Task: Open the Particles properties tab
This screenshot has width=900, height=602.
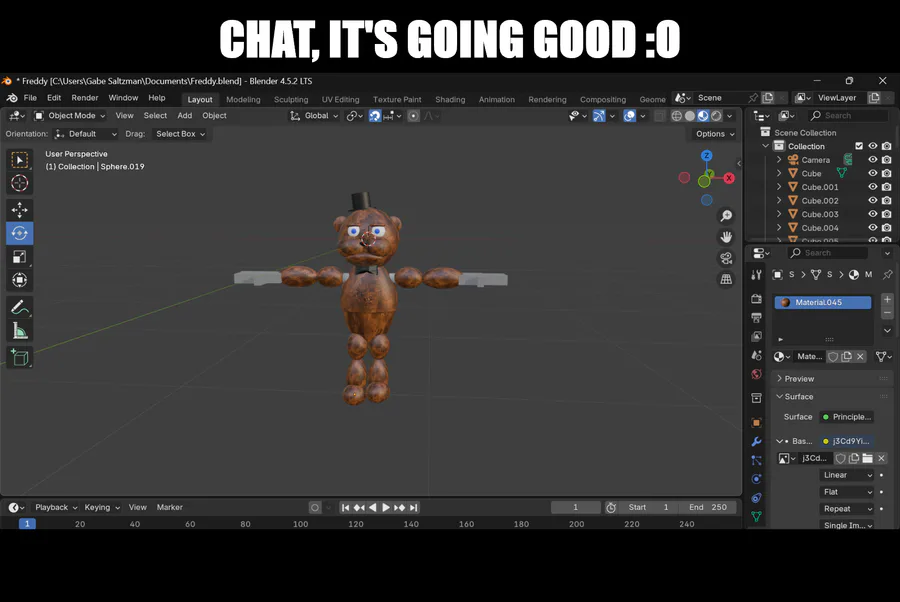Action: [x=757, y=460]
